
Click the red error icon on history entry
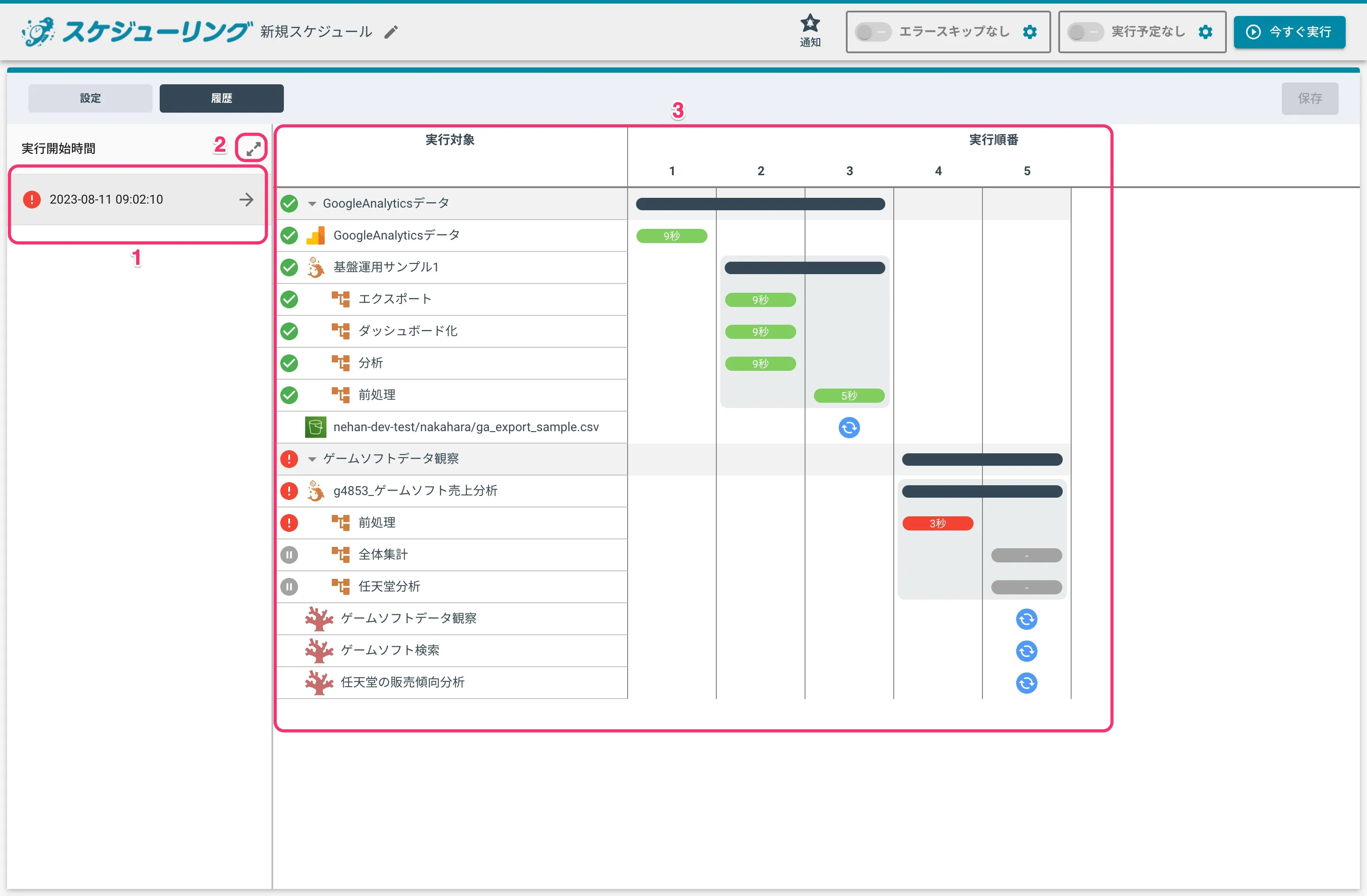(31, 199)
